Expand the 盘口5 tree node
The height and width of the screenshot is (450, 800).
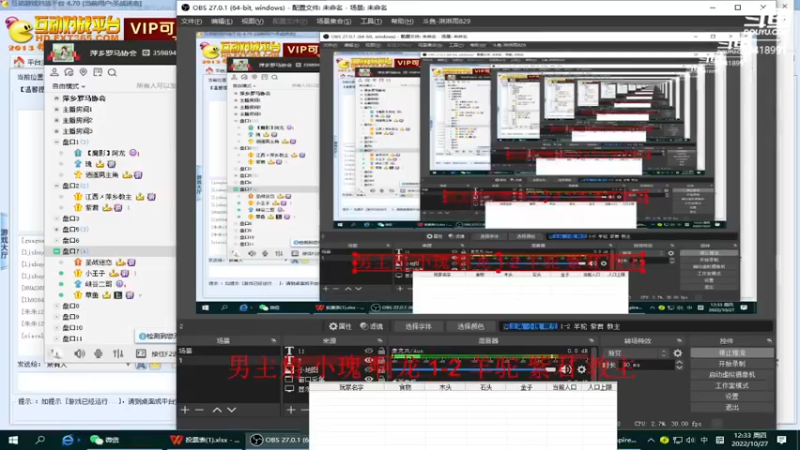coord(57,230)
